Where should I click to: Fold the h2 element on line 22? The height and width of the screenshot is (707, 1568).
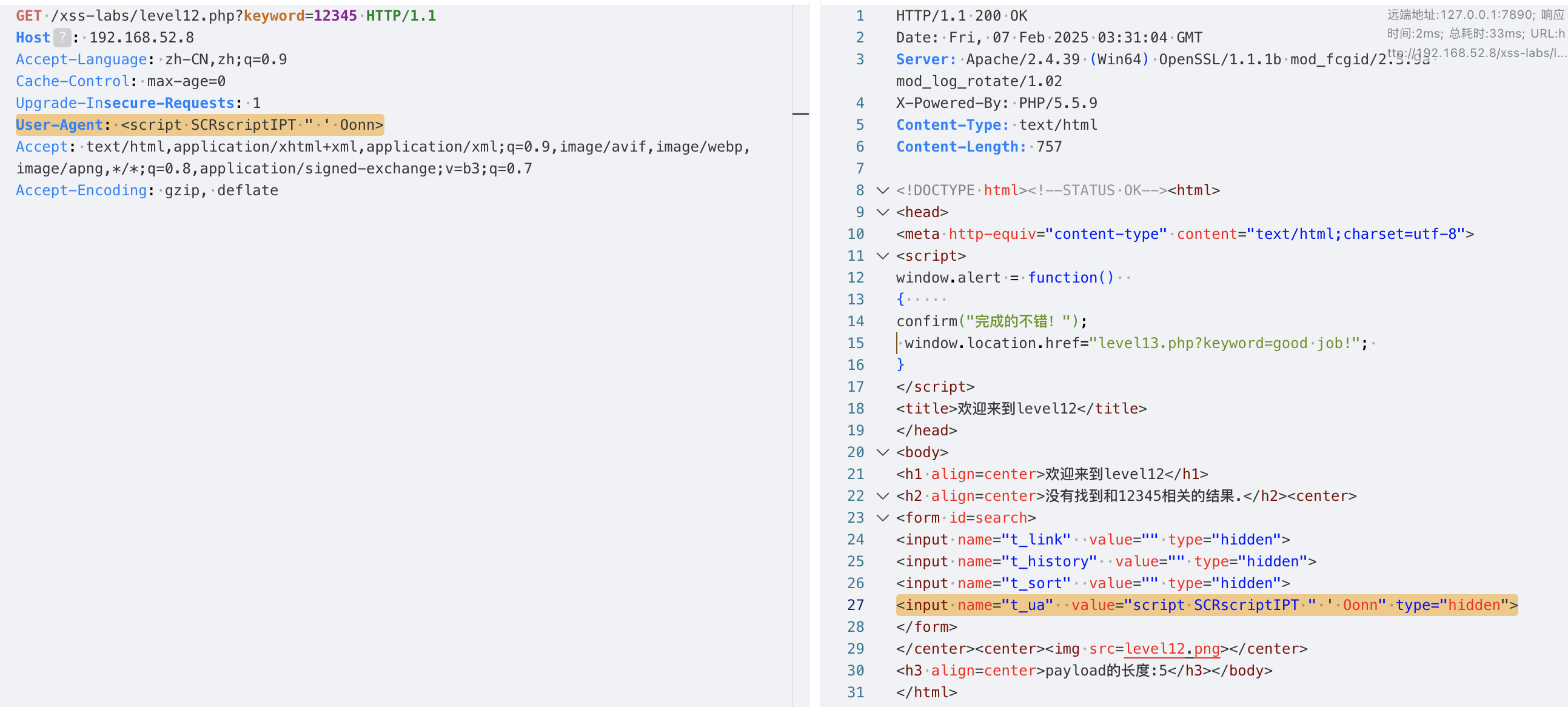click(882, 497)
